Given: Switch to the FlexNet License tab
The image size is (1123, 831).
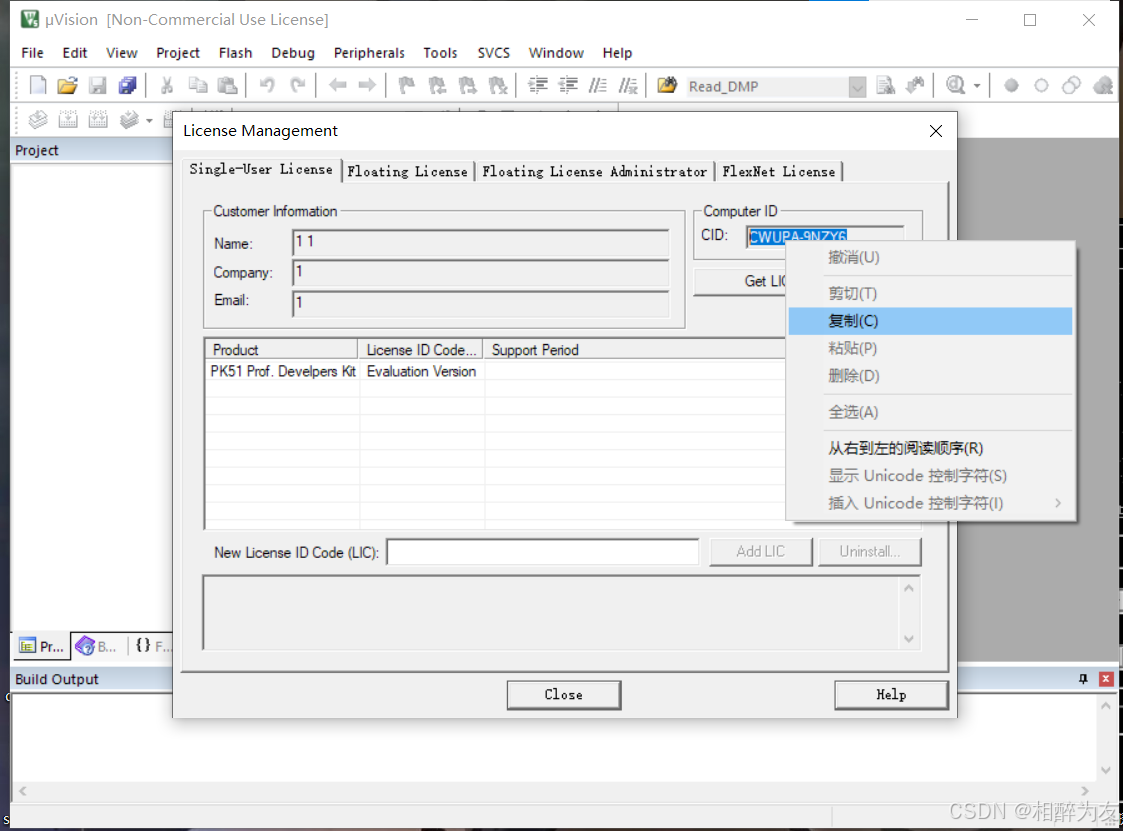Looking at the screenshot, I should [779, 171].
